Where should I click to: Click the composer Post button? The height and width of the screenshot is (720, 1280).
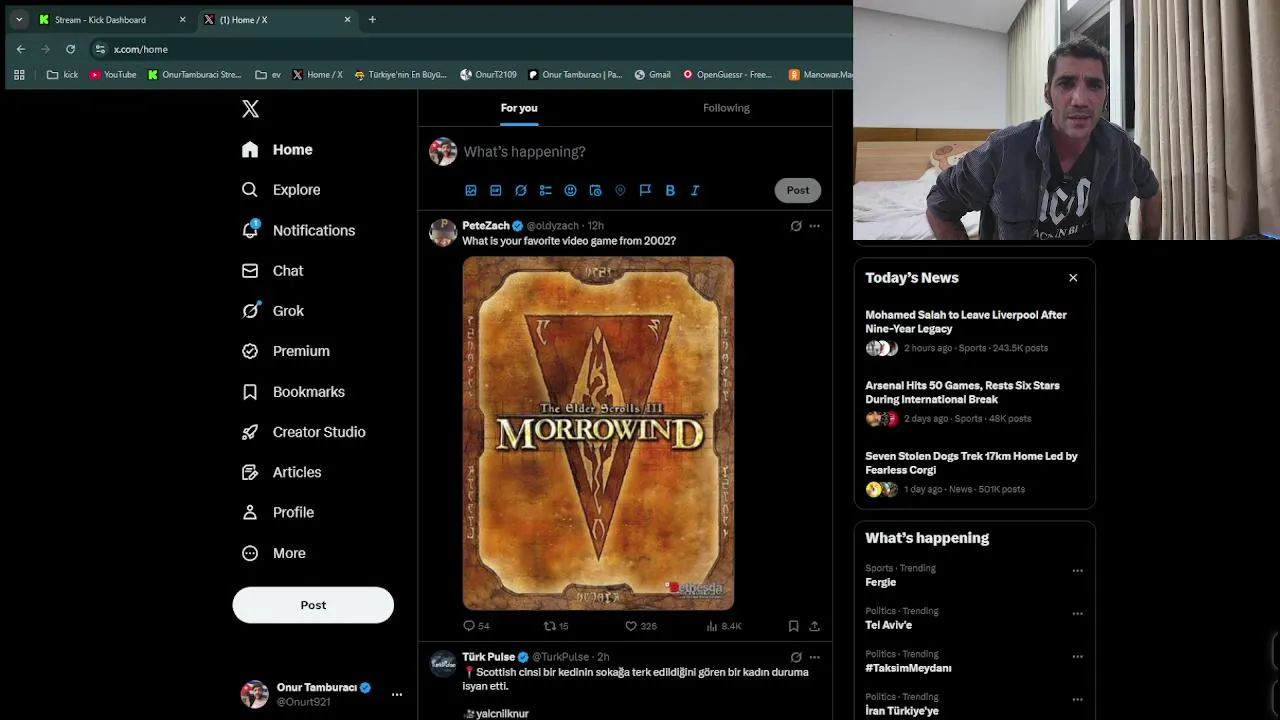click(798, 190)
